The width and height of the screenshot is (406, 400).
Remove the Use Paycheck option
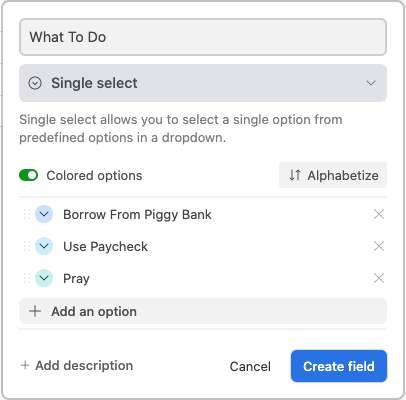click(x=379, y=246)
